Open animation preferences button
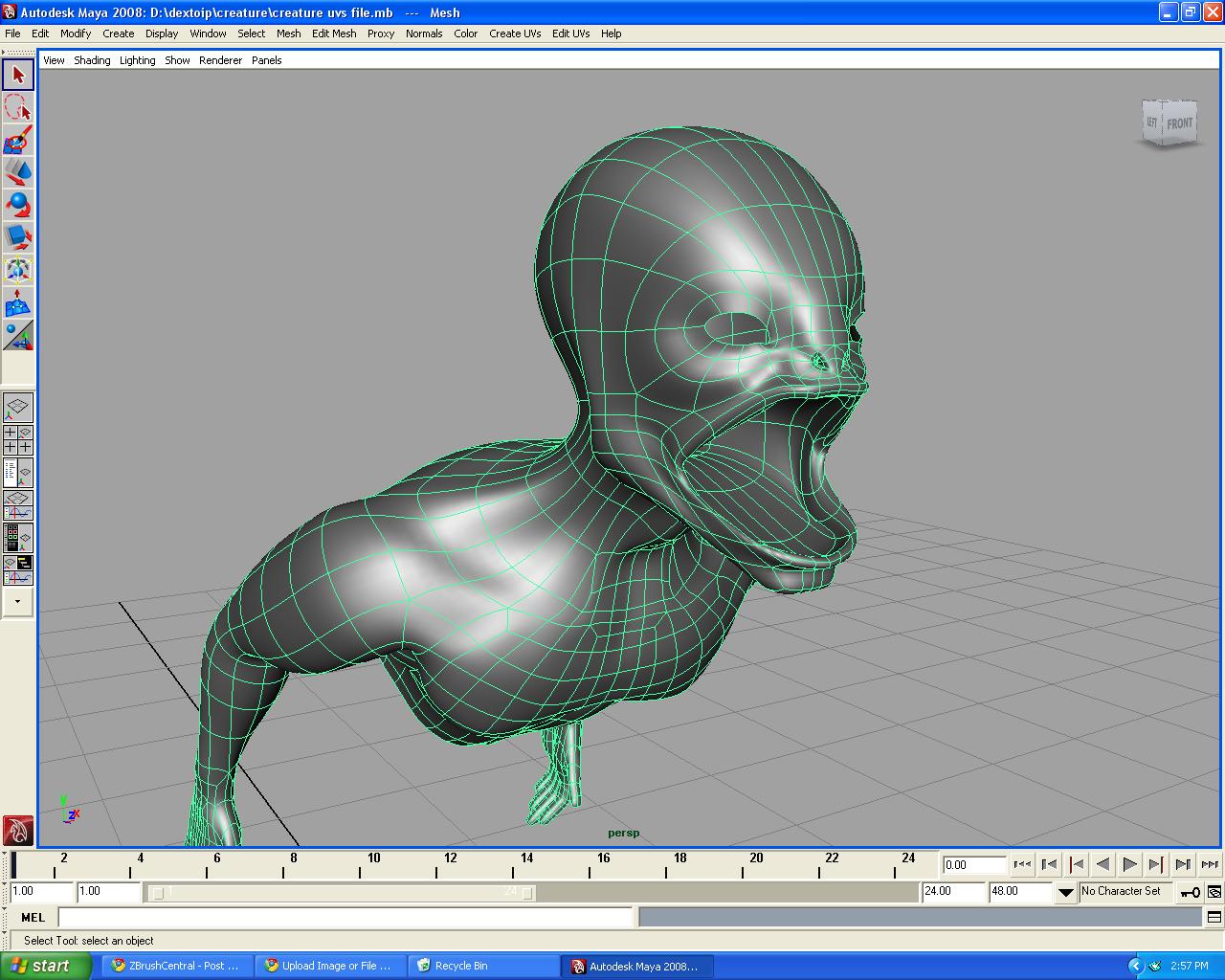 (x=1214, y=892)
